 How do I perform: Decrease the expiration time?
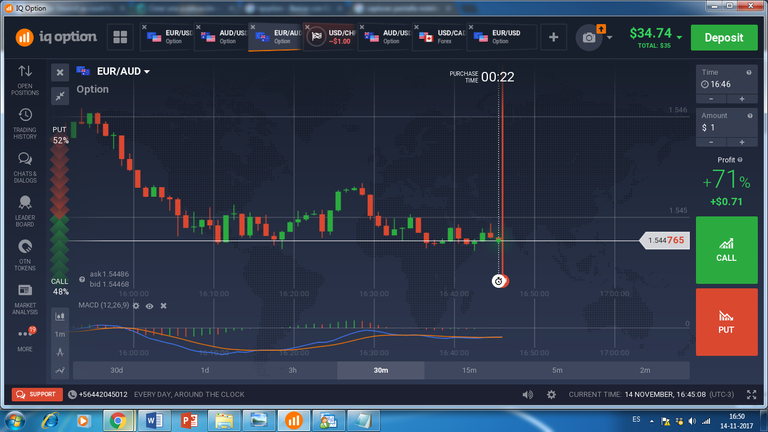pos(711,99)
